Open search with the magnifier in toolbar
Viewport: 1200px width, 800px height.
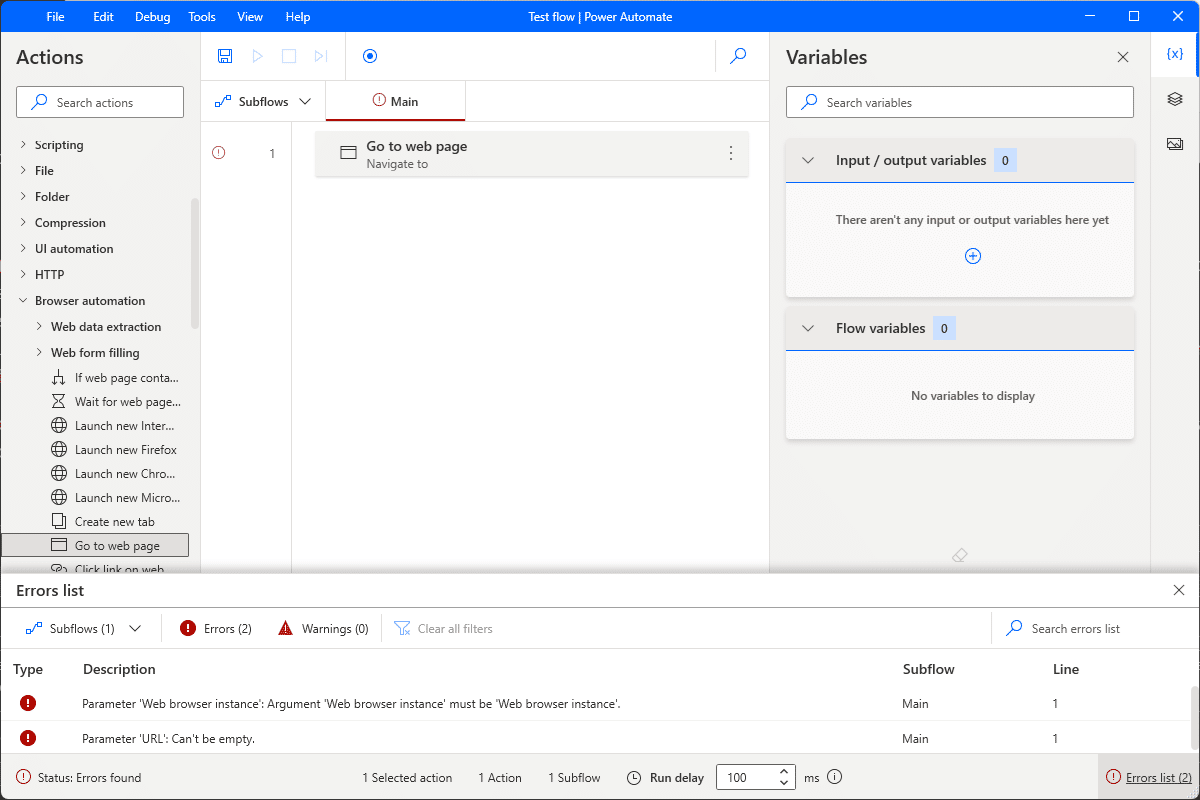tap(738, 56)
